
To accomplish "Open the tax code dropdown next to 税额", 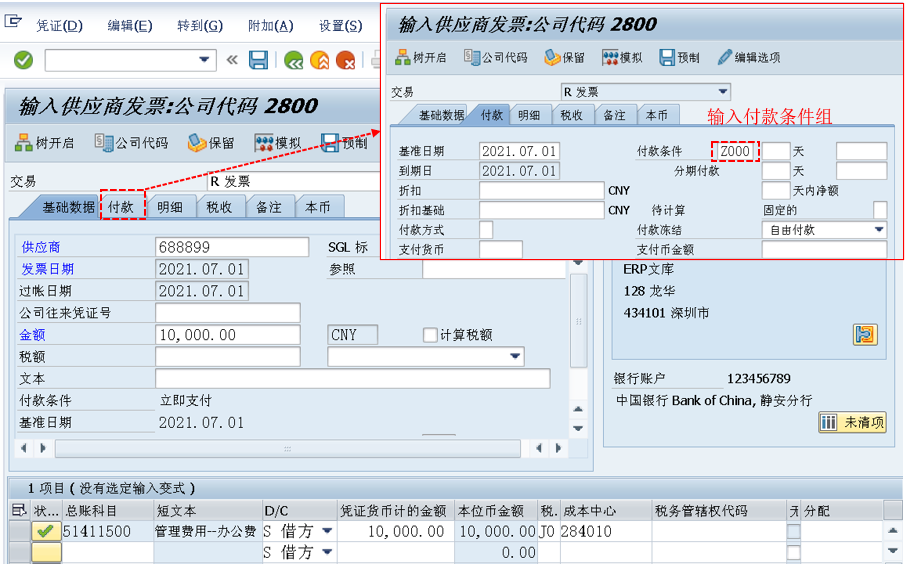I will click(515, 356).
